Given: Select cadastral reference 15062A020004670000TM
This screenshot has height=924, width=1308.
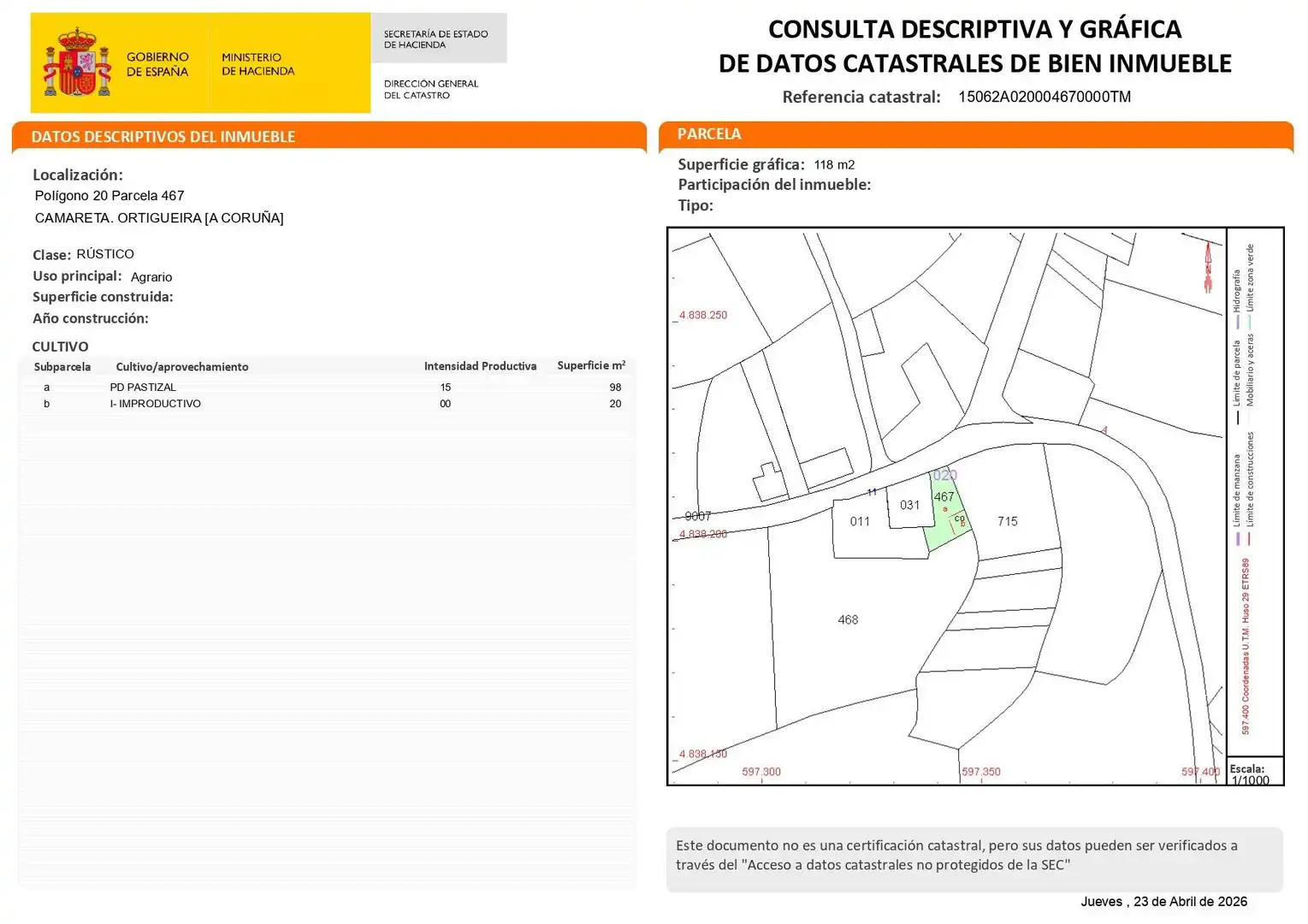Looking at the screenshot, I should point(1045,97).
